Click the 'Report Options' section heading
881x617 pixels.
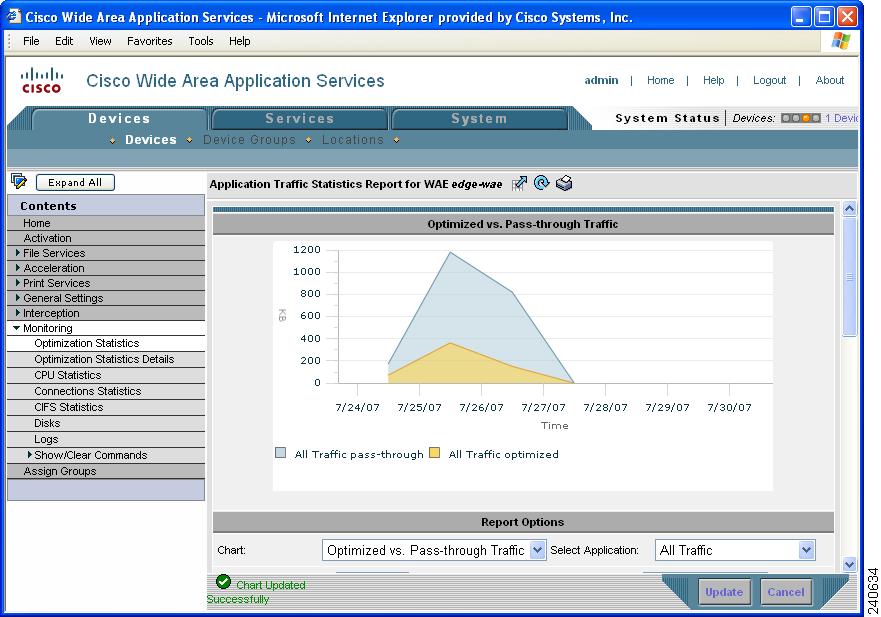(523, 522)
